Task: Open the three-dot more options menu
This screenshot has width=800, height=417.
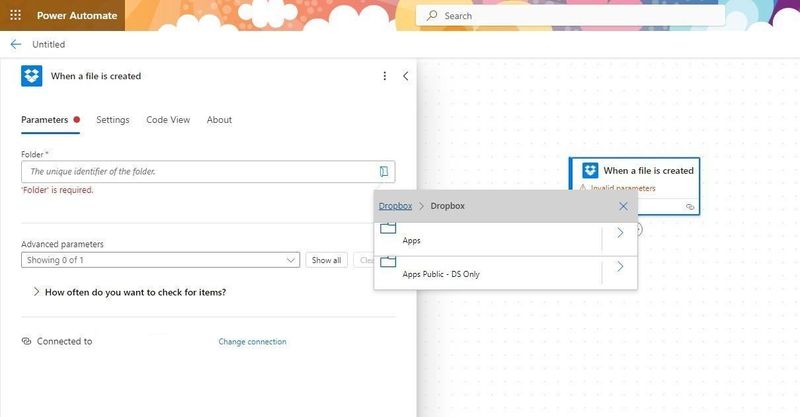Action: point(385,76)
